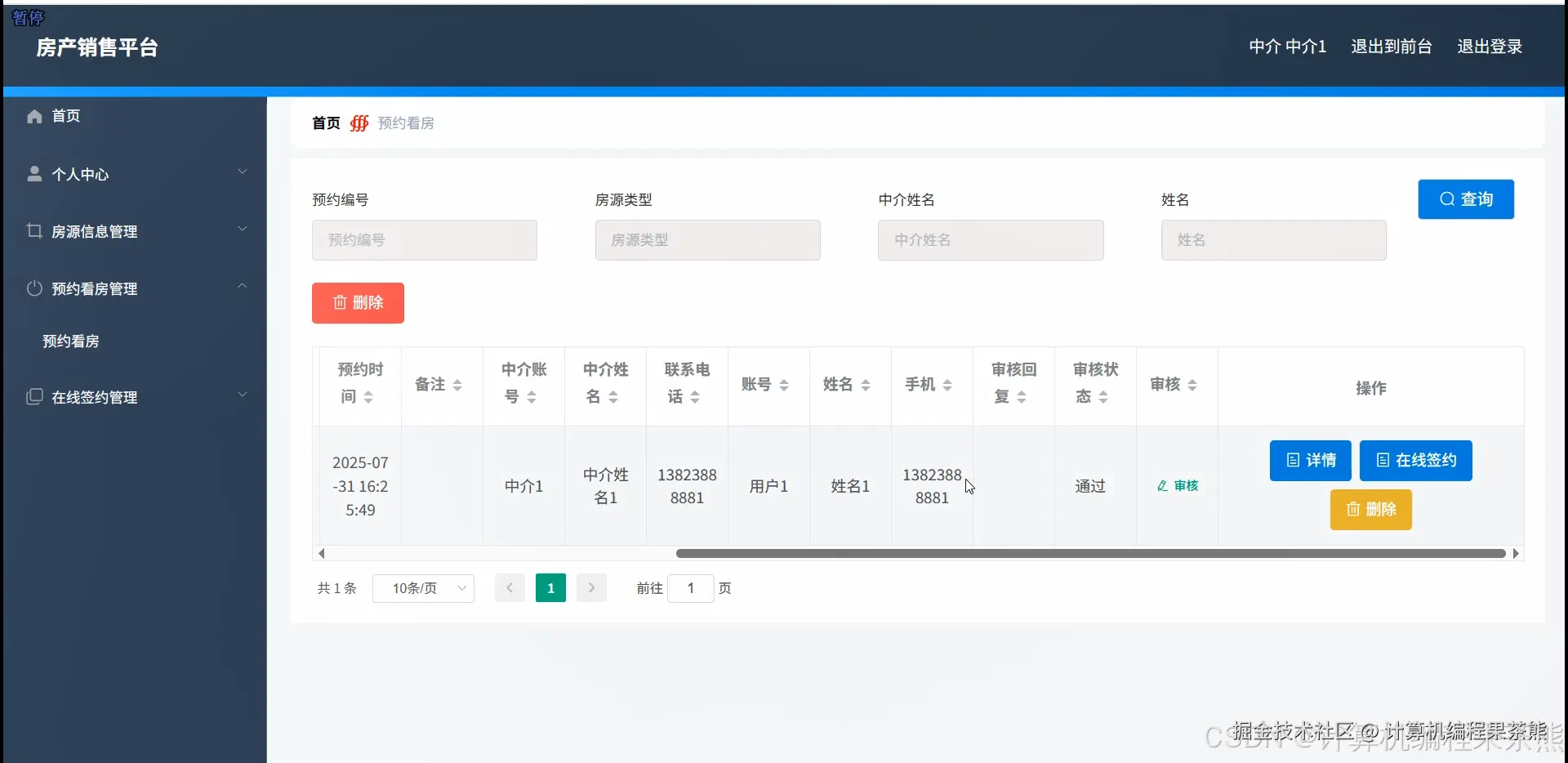This screenshot has height=763, width=1568.
Task: Sort the 预约时间 column with its arrows
Action: 368,397
